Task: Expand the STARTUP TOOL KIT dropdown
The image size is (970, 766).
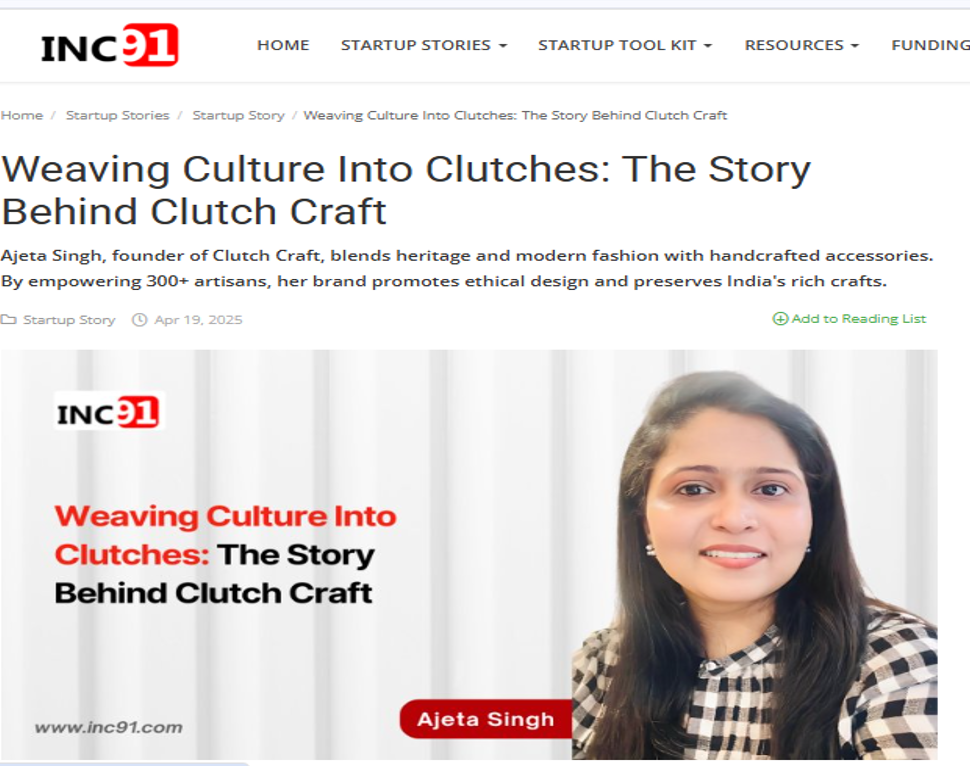Action: coord(625,45)
